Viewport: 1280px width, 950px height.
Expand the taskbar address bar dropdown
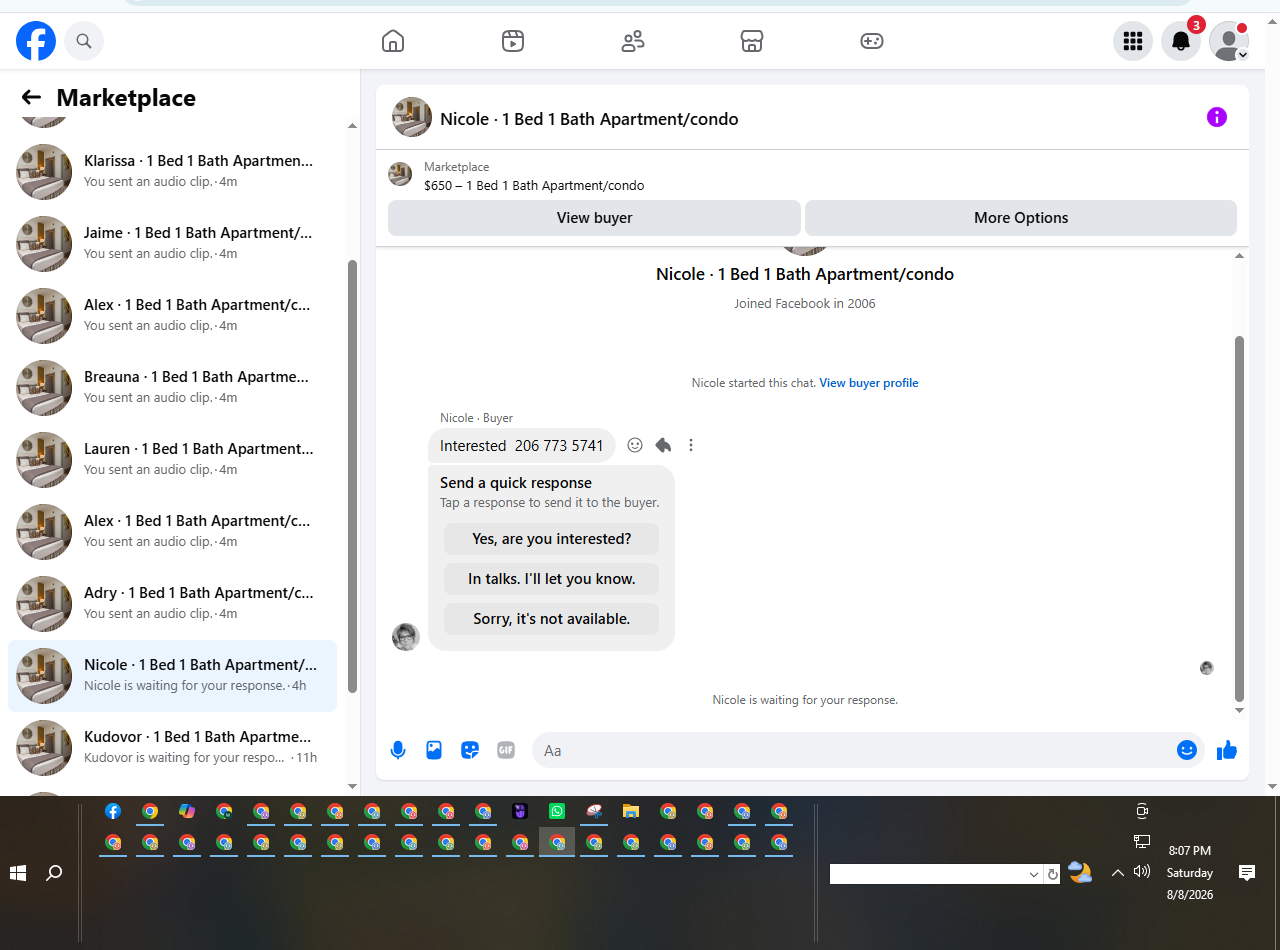click(x=1034, y=875)
